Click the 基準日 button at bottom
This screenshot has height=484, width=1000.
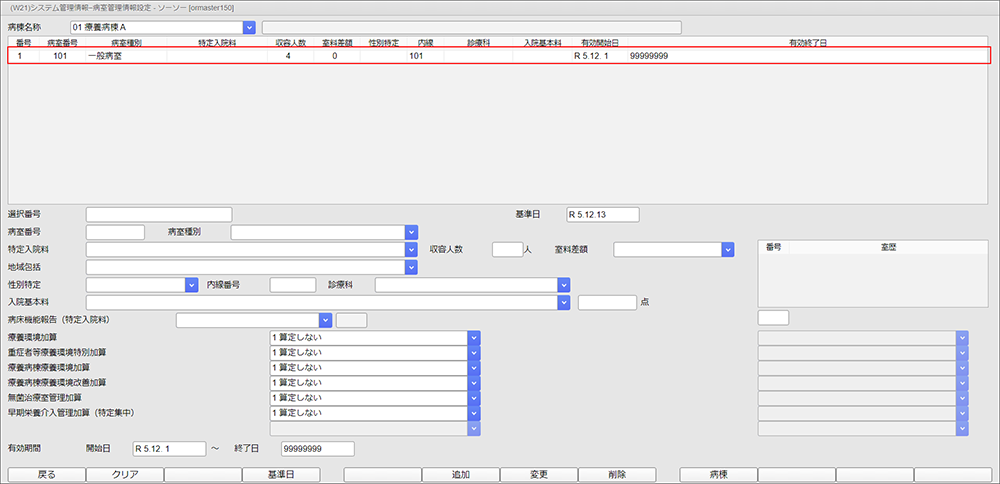[x=280, y=475]
